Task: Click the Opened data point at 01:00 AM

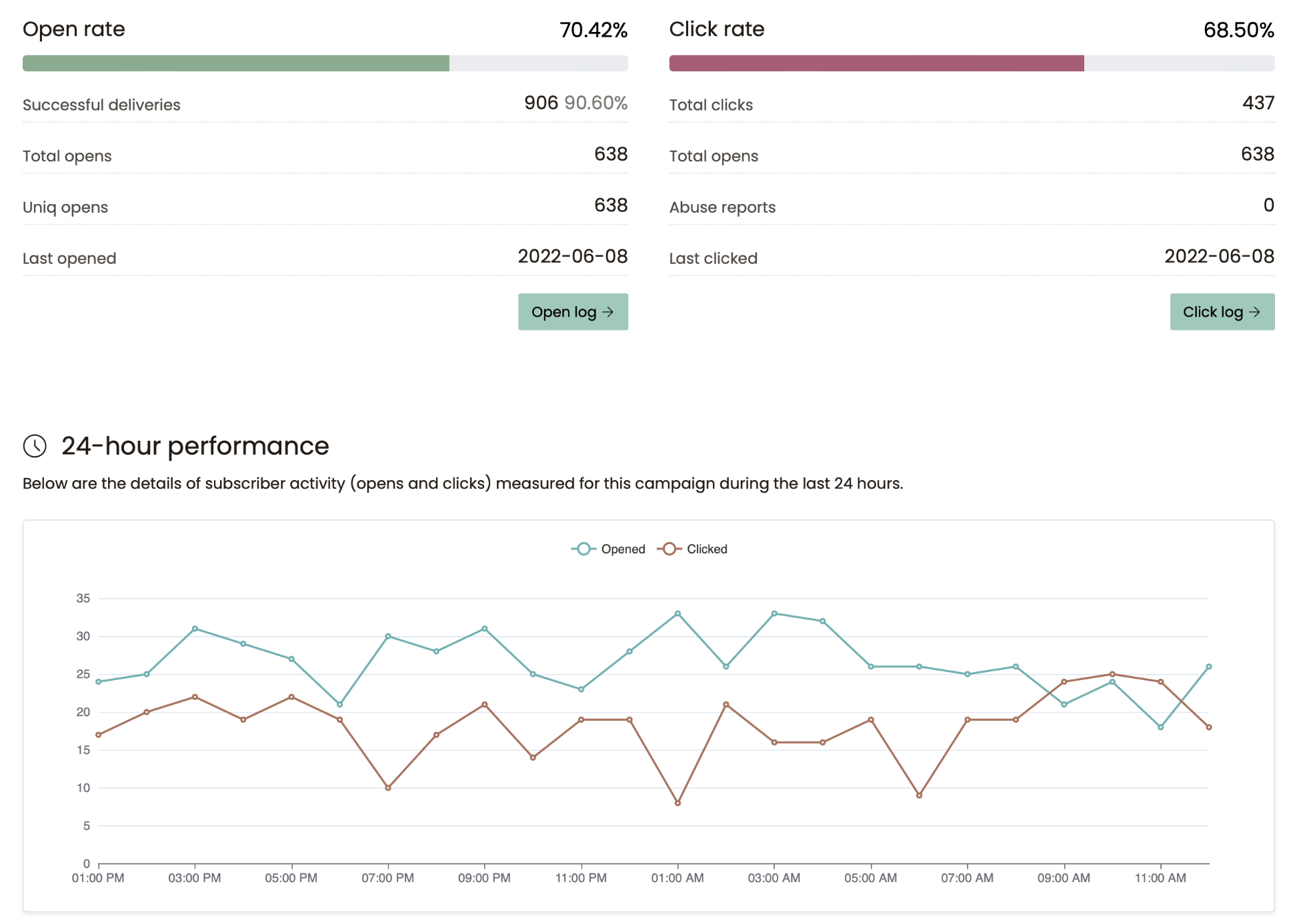Action: pyautogui.click(x=678, y=613)
